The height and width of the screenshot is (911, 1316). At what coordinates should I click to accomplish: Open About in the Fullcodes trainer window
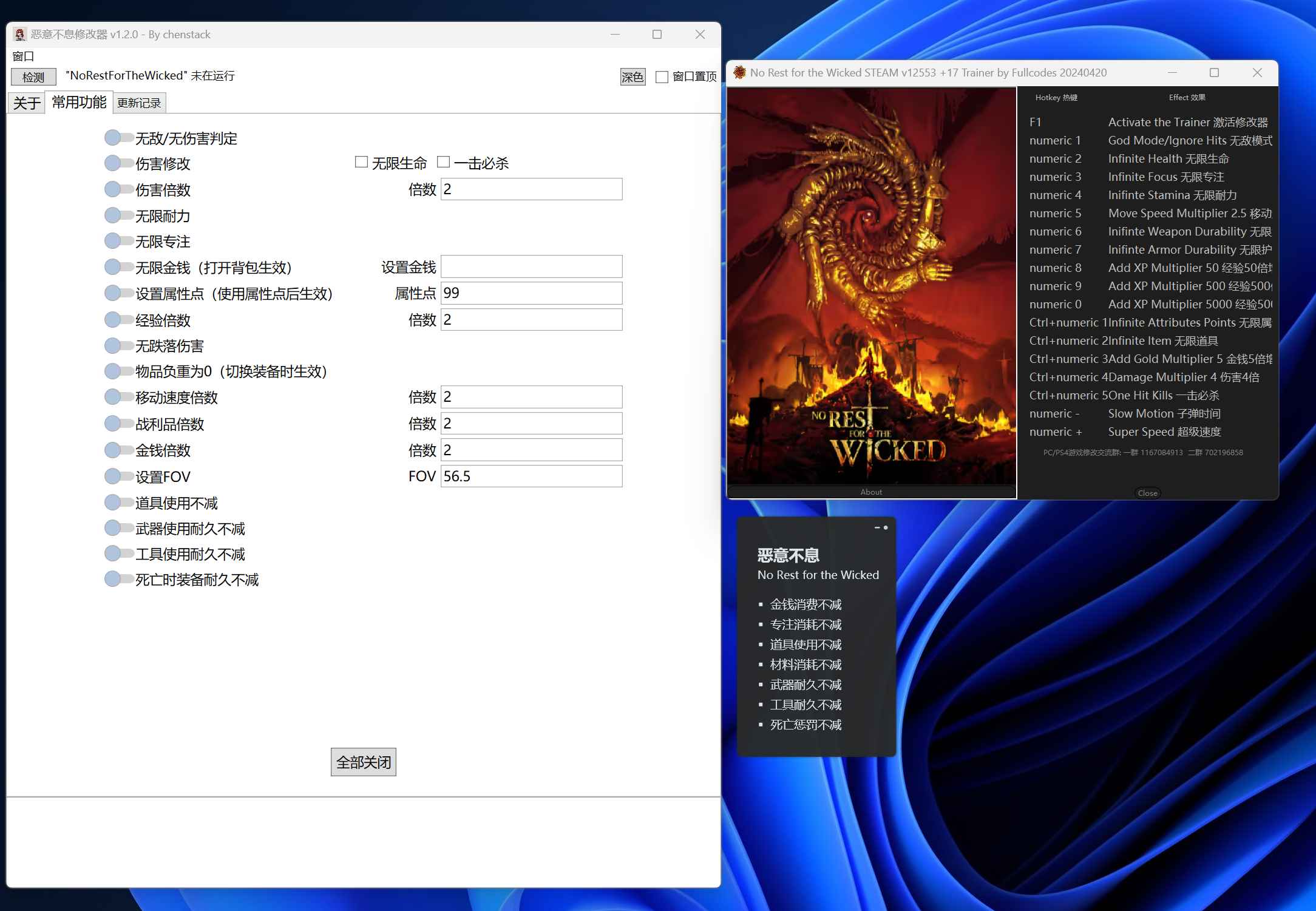pyautogui.click(x=871, y=492)
